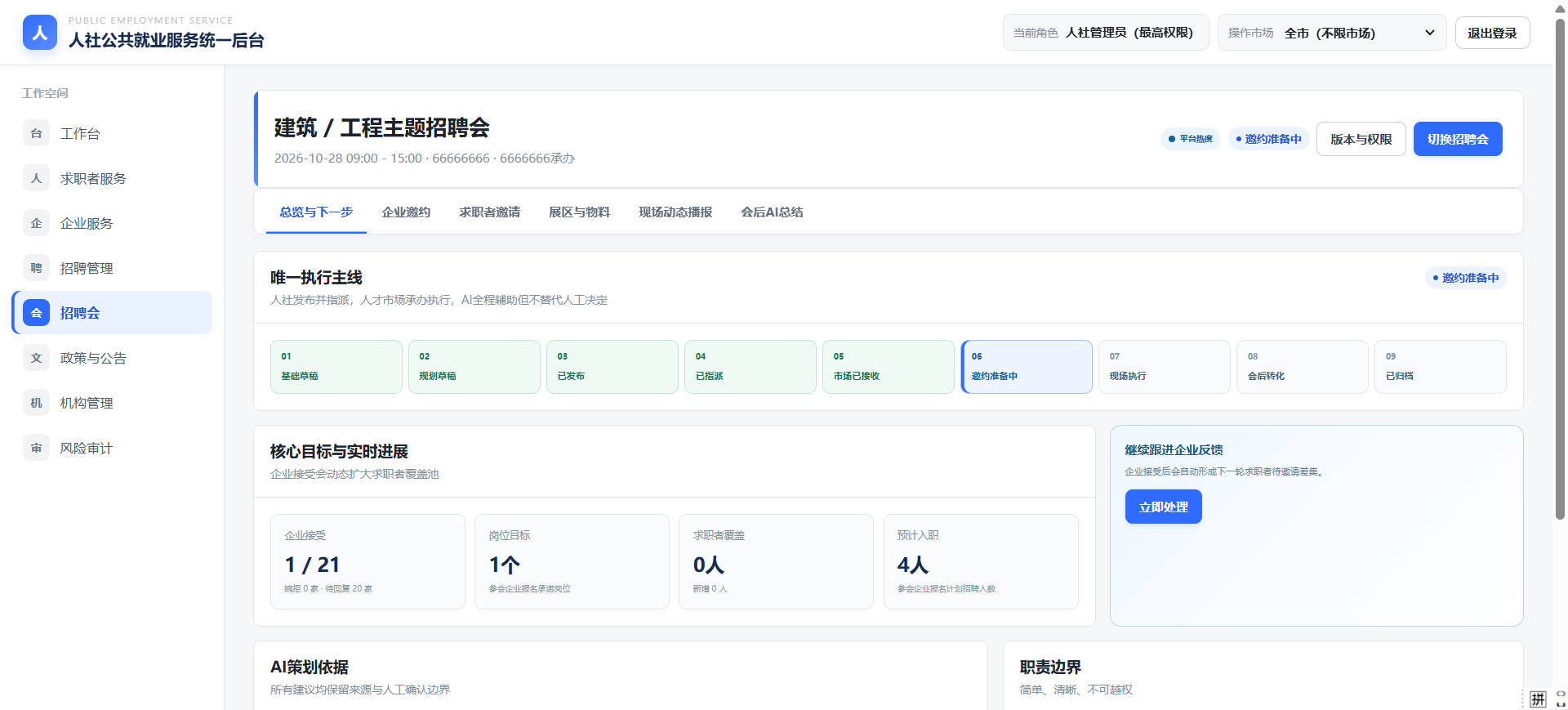1568x710 pixels.
Task: Select step 07 现场执行
Action: click(x=1165, y=367)
